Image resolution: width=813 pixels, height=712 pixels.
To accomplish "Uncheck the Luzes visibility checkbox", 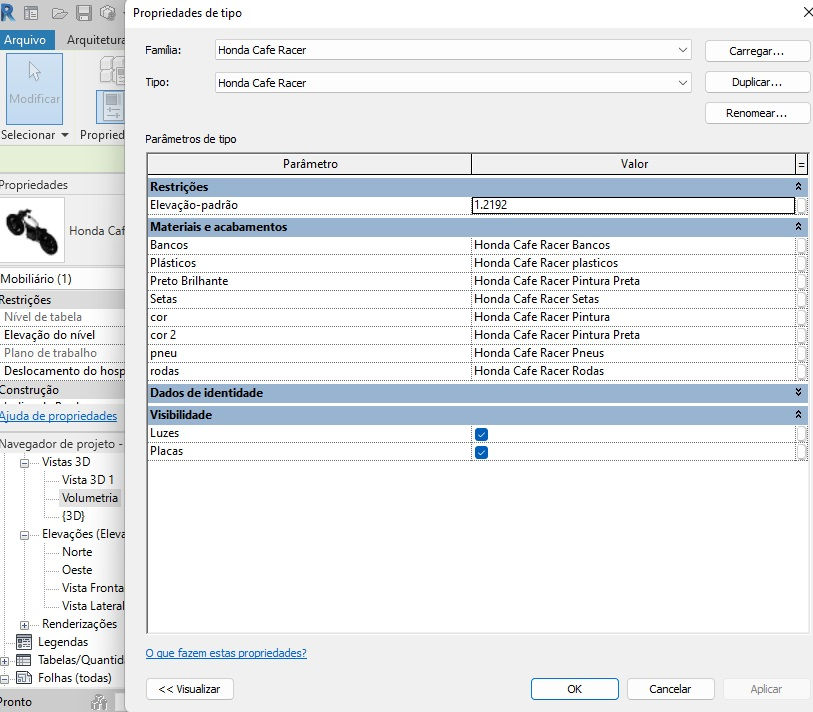I will [481, 434].
